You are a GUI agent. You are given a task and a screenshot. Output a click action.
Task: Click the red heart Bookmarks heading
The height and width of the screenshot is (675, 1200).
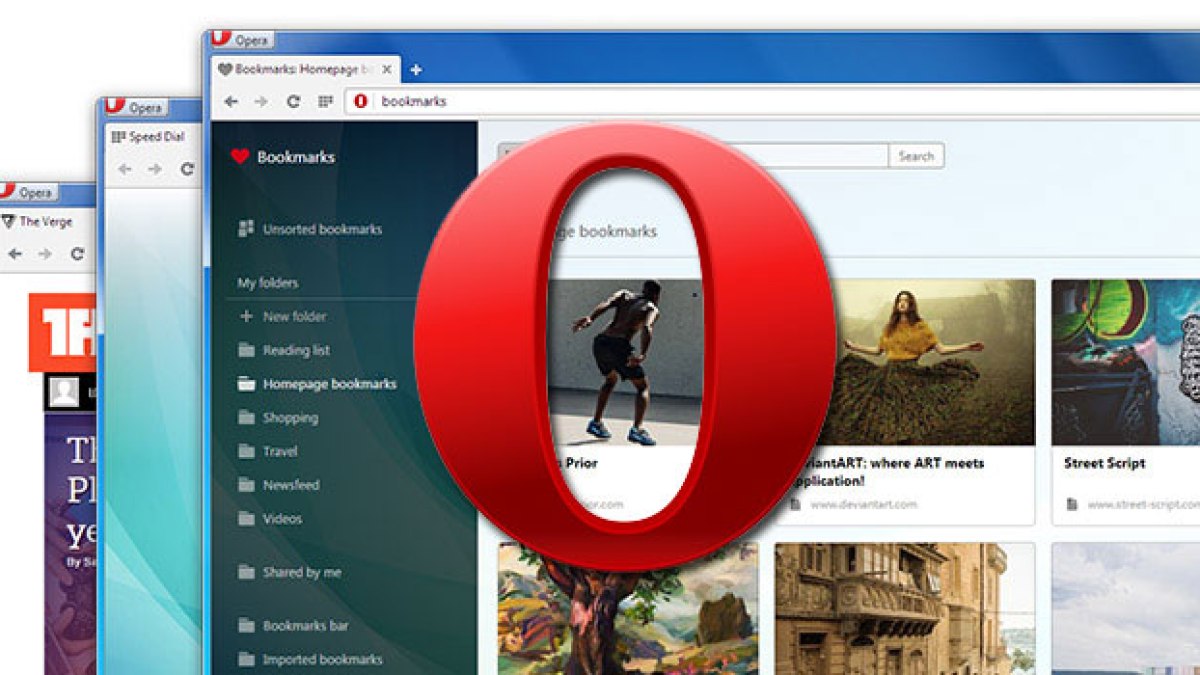[x=282, y=157]
